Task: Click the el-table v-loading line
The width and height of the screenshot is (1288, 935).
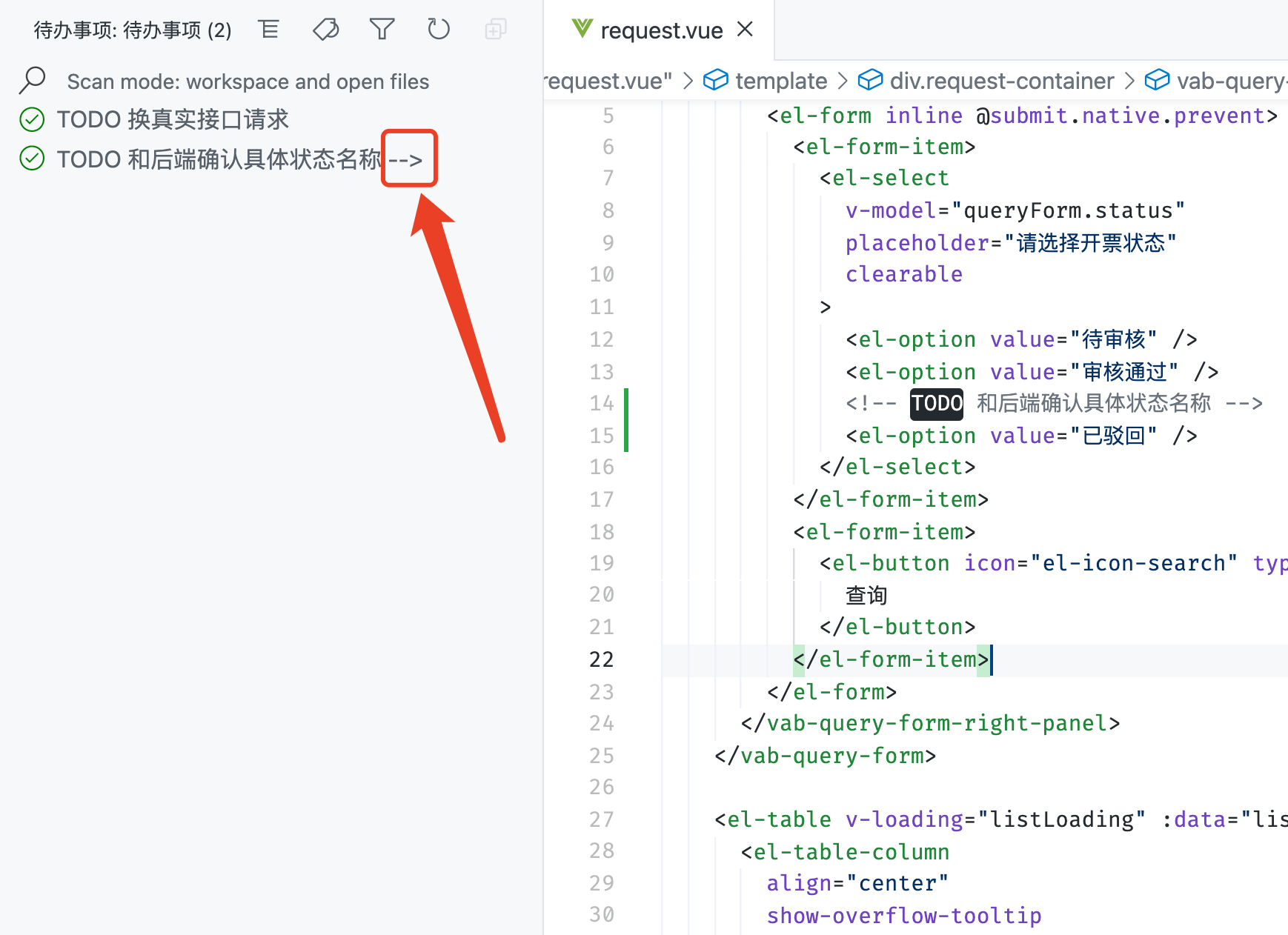Action: click(1001, 819)
